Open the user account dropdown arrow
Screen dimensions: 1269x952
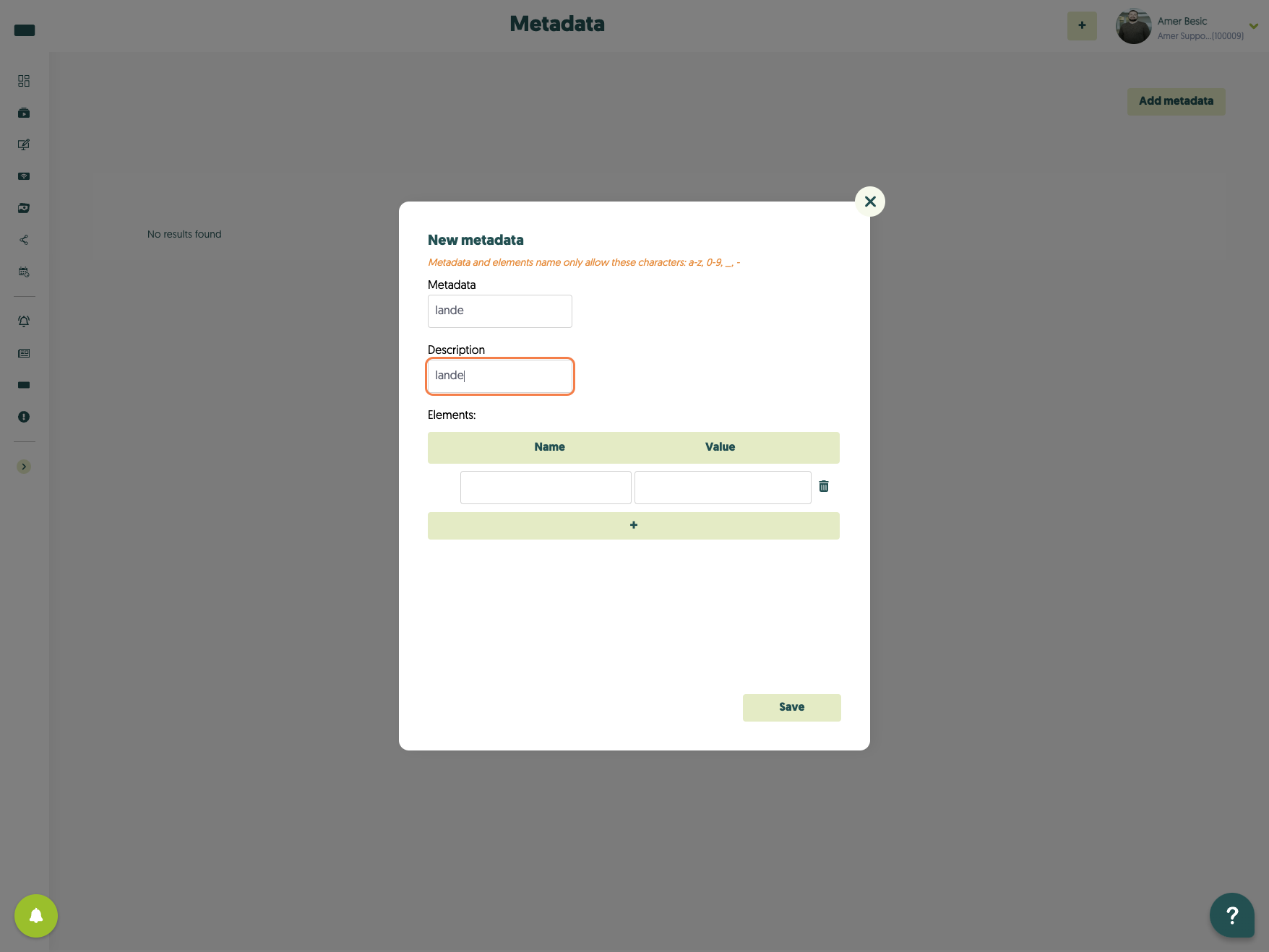(1254, 26)
